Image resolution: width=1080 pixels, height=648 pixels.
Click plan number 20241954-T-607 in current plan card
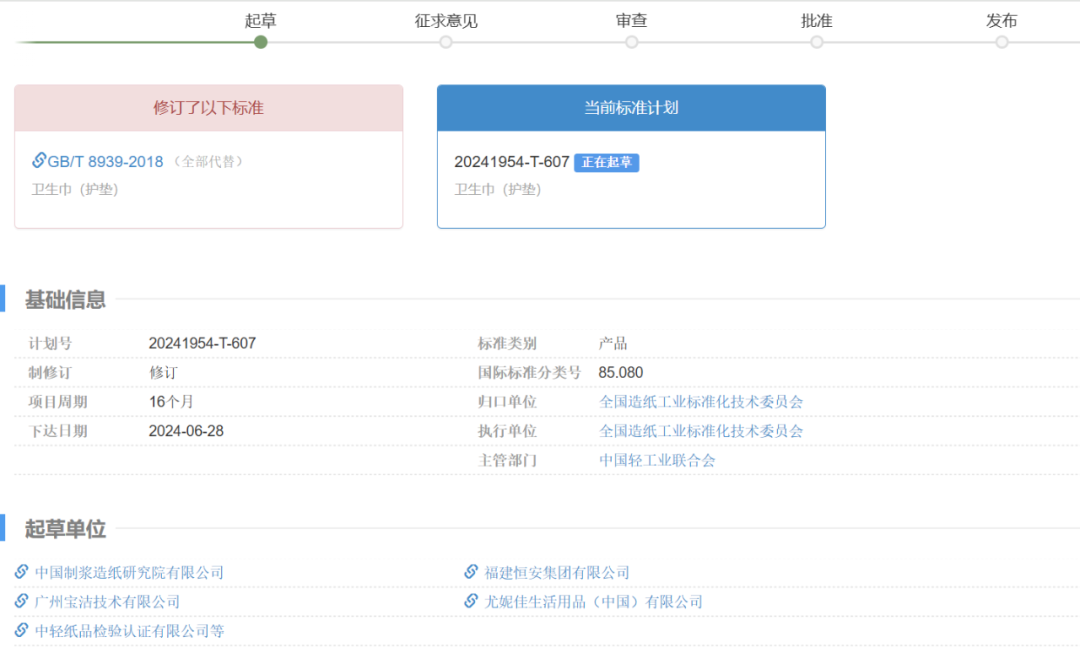coord(511,162)
